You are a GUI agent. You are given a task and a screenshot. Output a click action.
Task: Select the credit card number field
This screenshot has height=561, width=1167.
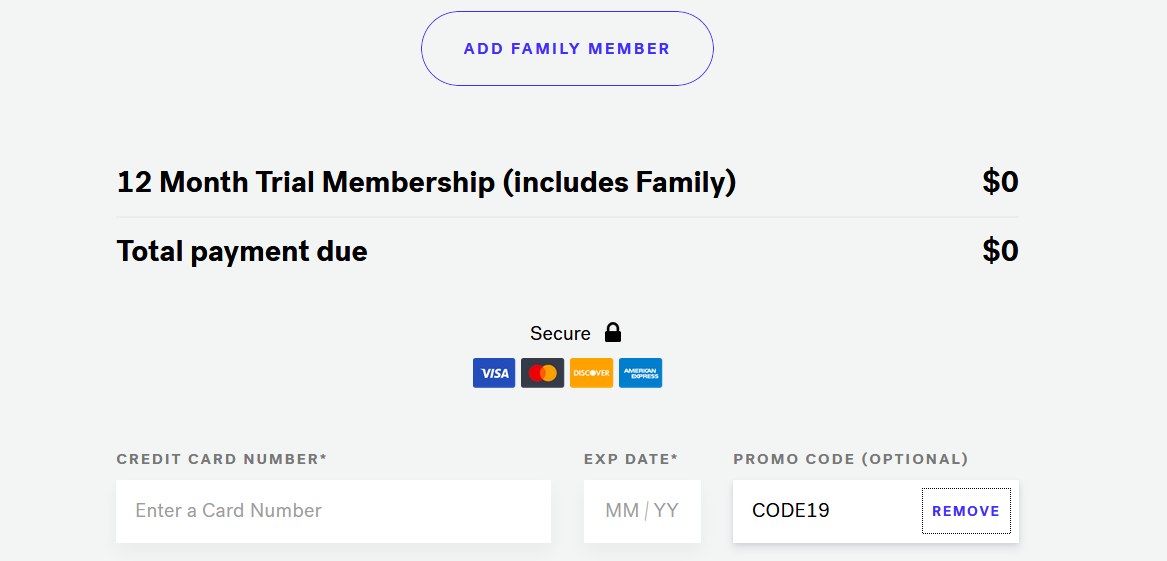click(333, 511)
